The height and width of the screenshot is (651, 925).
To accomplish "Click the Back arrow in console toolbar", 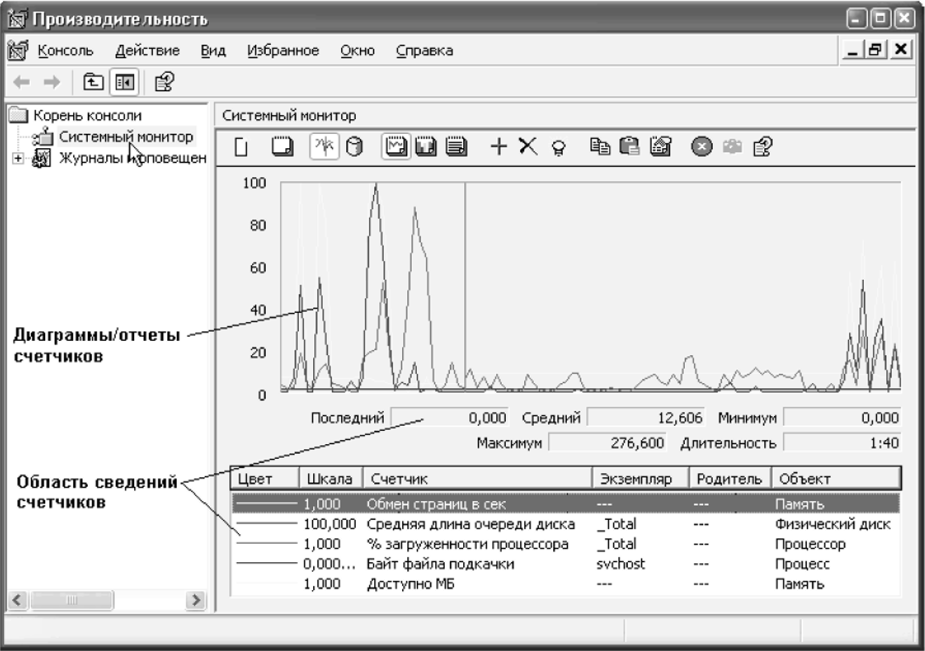I will (22, 82).
